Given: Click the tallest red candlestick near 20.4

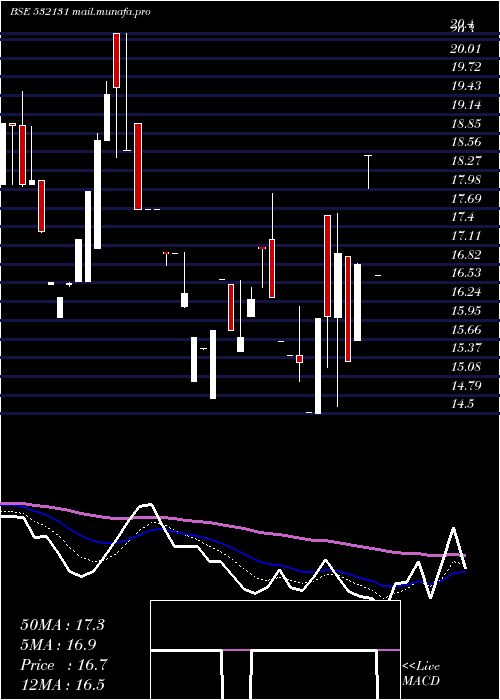Looking at the screenshot, I should [x=117, y=60].
